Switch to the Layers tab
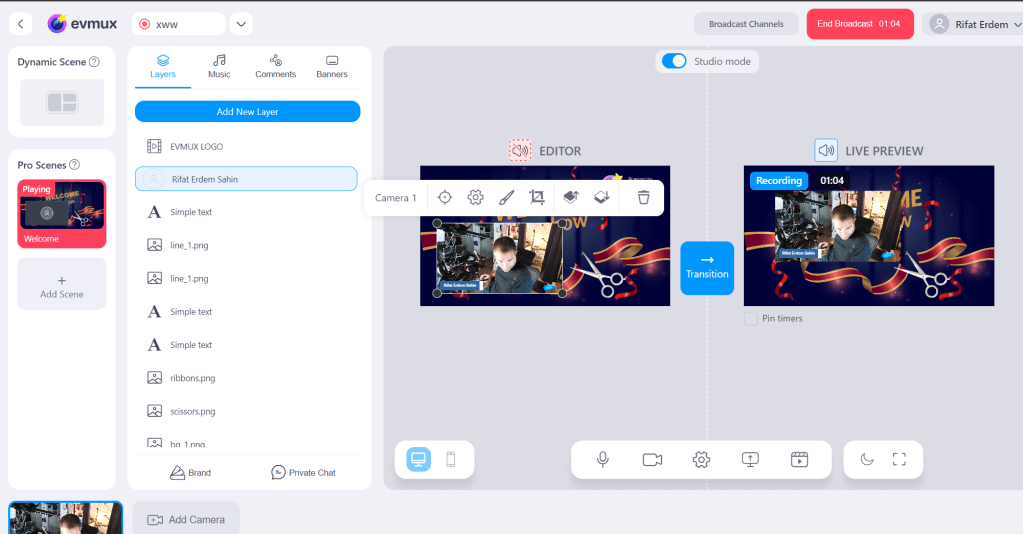The image size is (1023, 534). pyautogui.click(x=163, y=67)
